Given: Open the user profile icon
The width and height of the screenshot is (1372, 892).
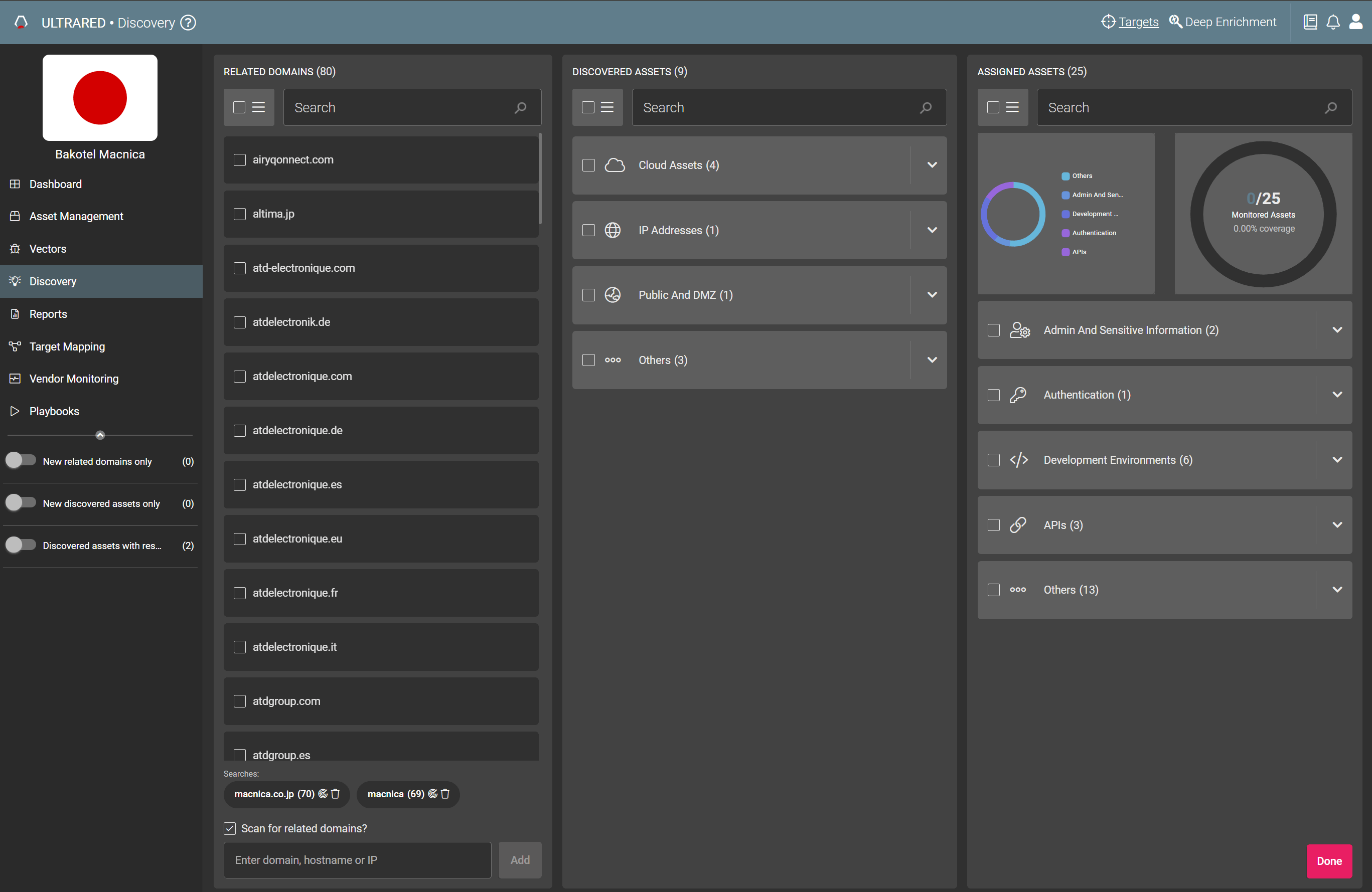Looking at the screenshot, I should 1356,22.
